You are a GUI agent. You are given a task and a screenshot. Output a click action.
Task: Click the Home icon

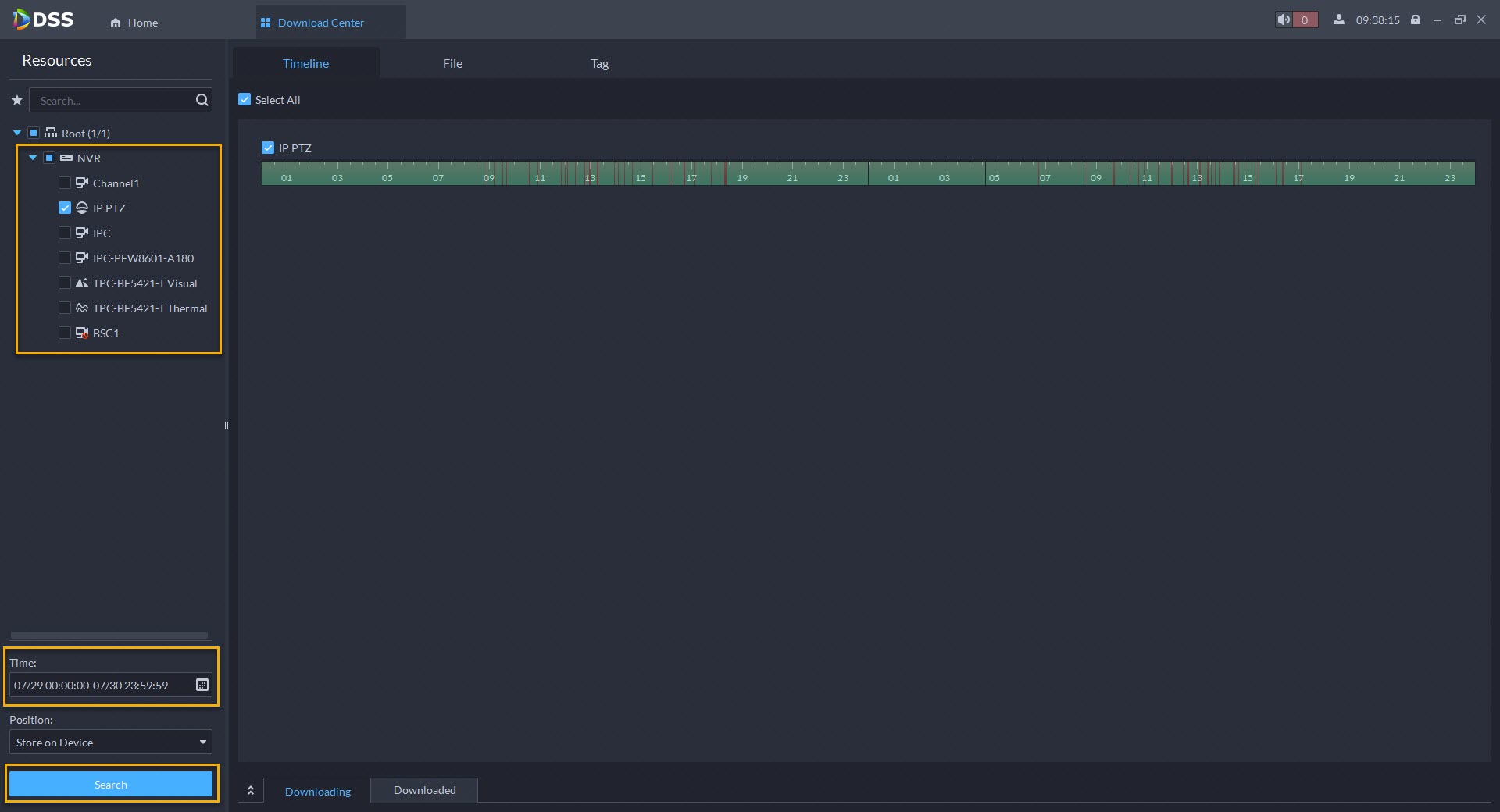[x=116, y=23]
